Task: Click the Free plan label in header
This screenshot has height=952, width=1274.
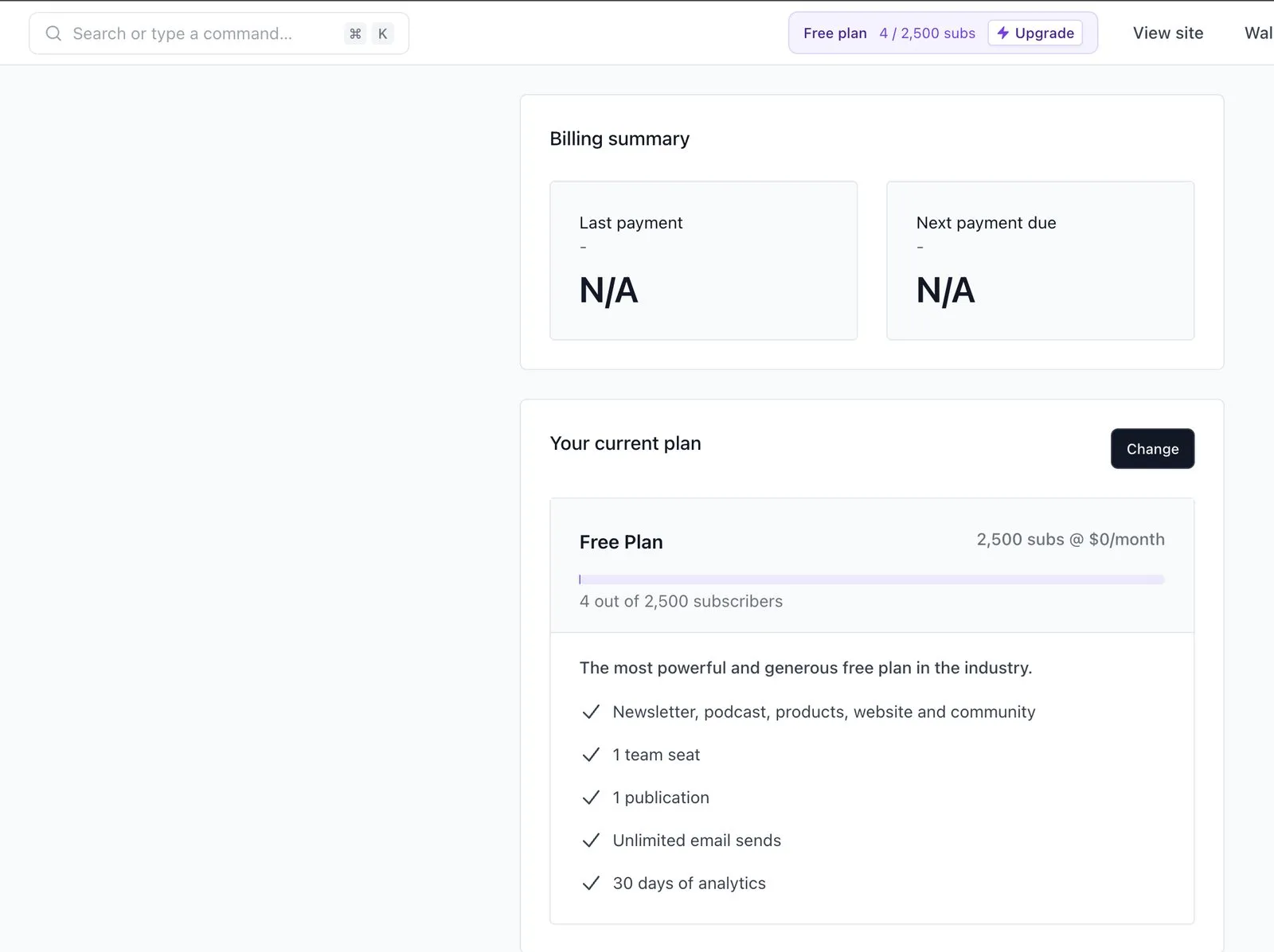Action: pyautogui.click(x=835, y=33)
